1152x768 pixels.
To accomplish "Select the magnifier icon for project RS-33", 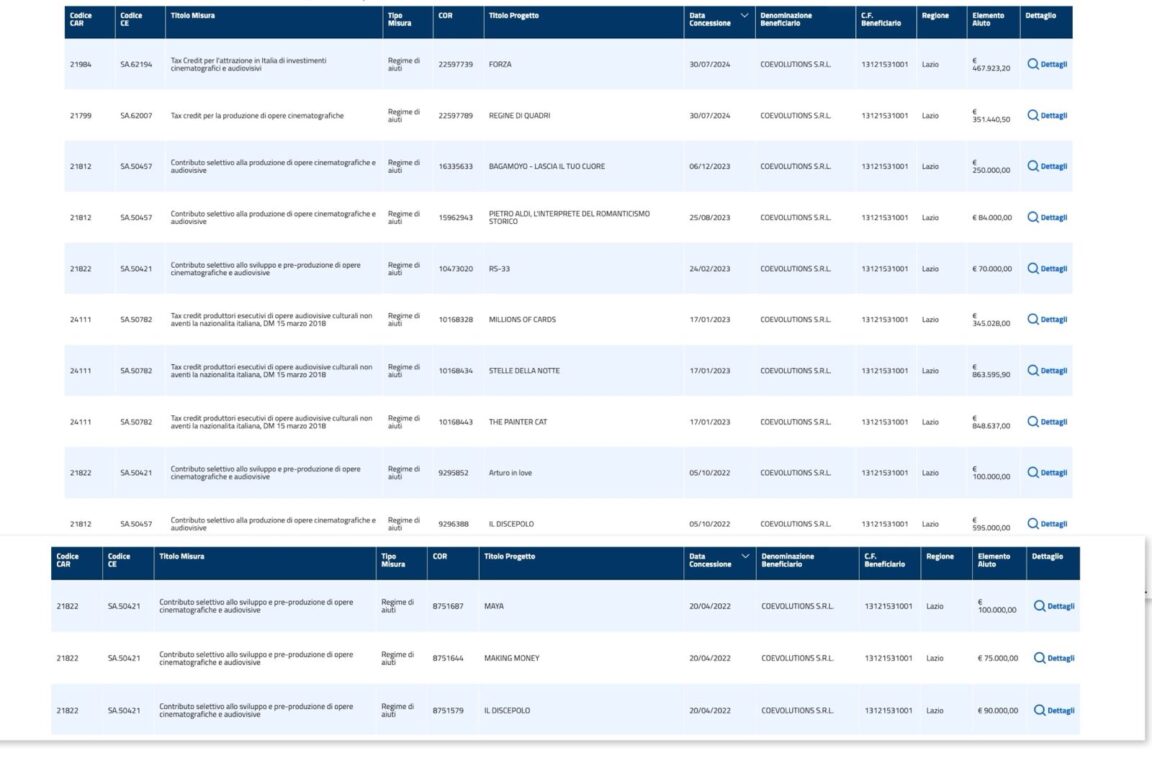I will [1032, 268].
